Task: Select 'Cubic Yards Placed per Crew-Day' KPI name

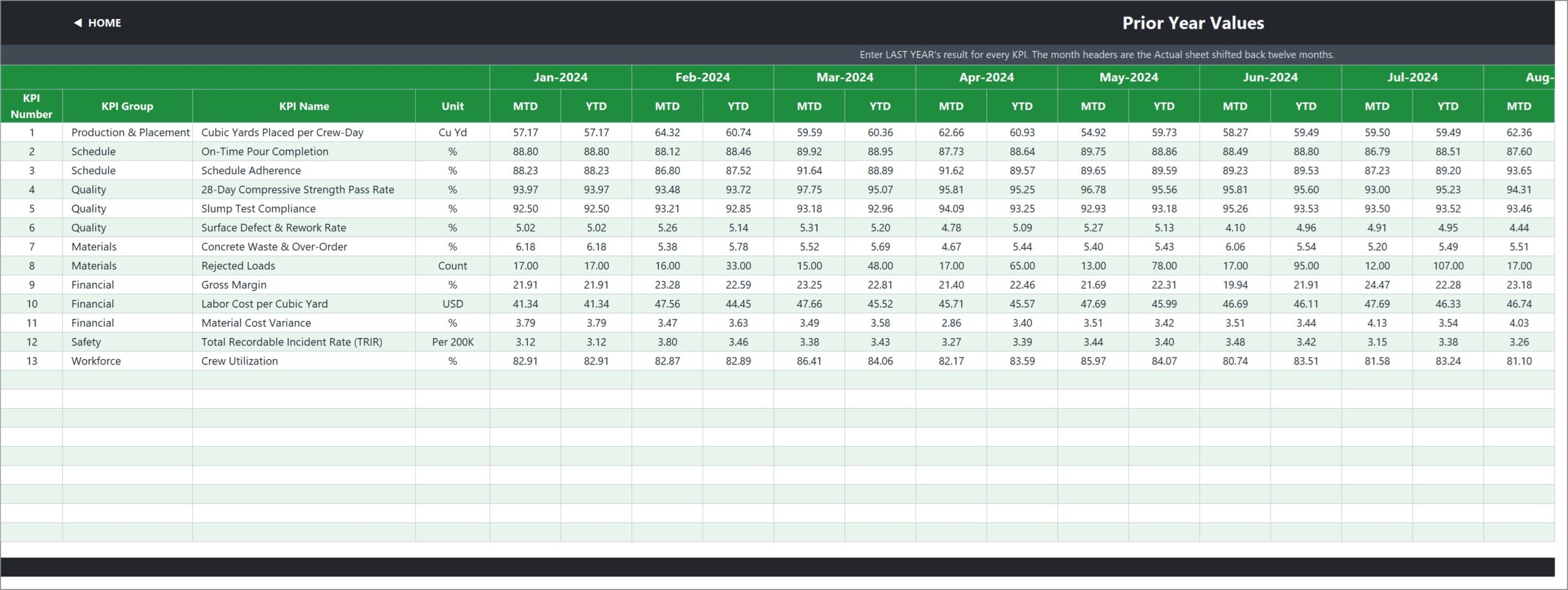Action: [304, 132]
